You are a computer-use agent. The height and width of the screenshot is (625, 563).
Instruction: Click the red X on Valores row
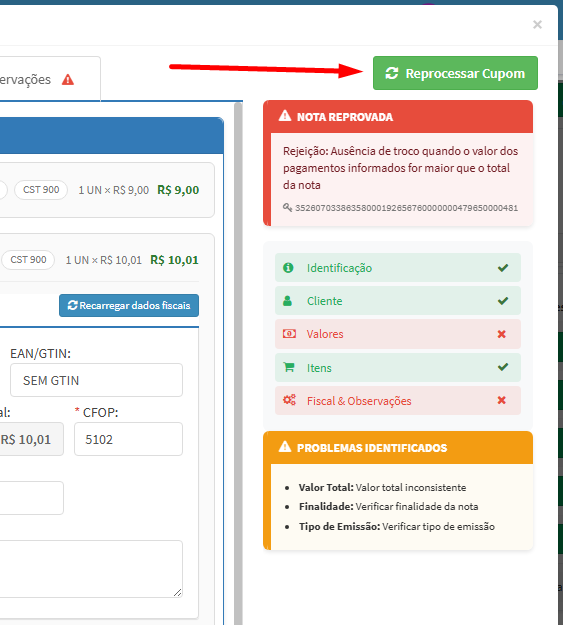click(x=502, y=334)
